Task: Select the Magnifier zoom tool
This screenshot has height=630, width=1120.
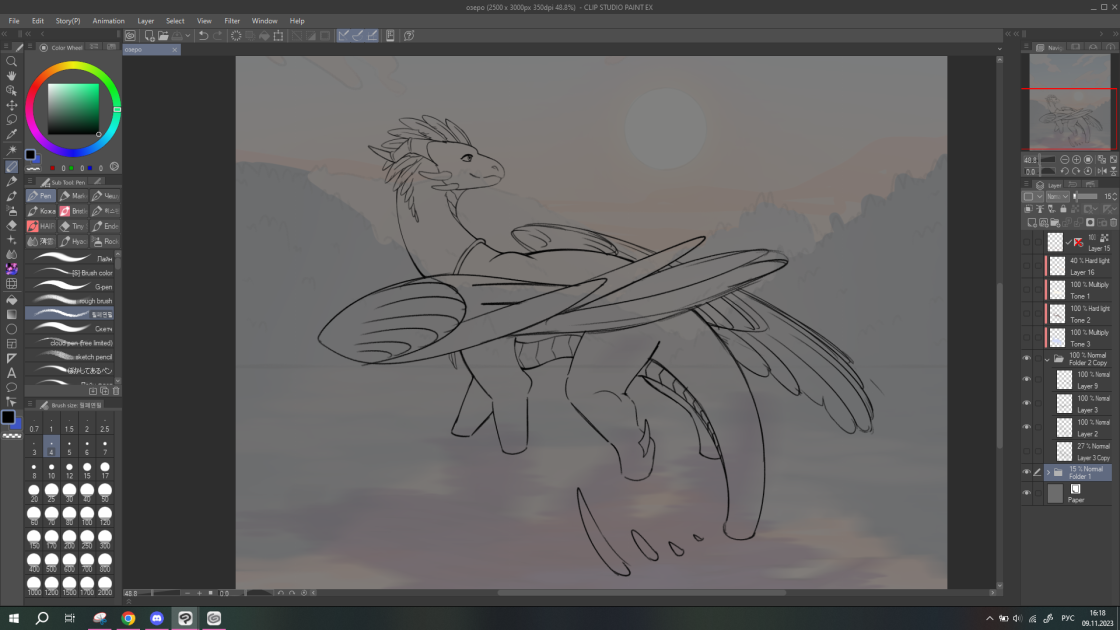Action: click(12, 61)
